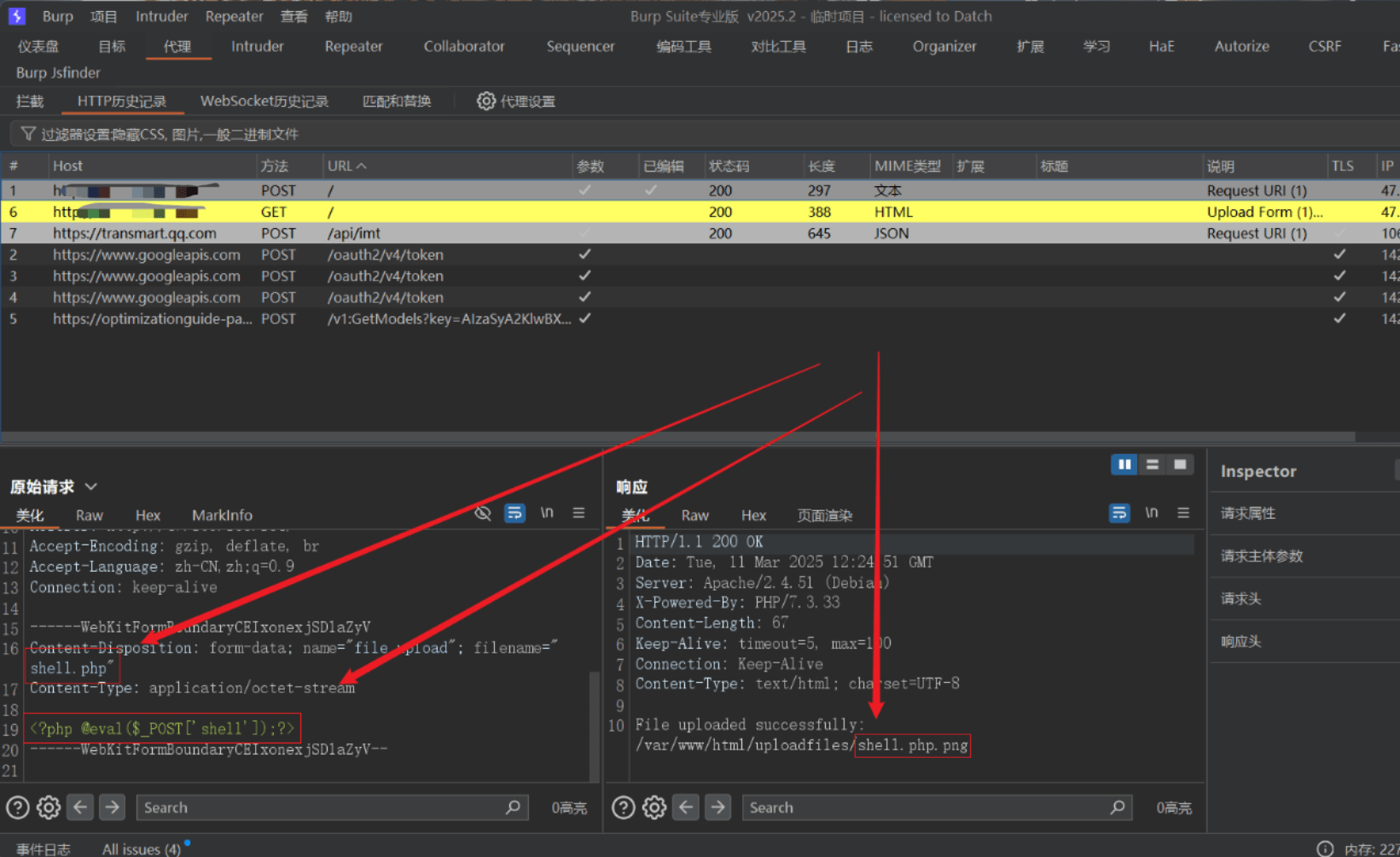This screenshot has width=1400, height=857.
Task: Switch to WebSocket历史记录 sub-tab
Action: pos(264,101)
